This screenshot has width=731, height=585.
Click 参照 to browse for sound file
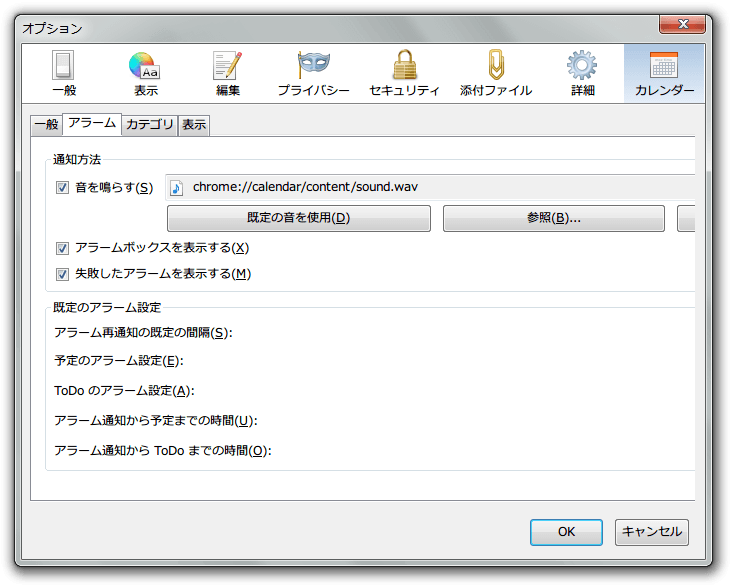click(x=553, y=218)
